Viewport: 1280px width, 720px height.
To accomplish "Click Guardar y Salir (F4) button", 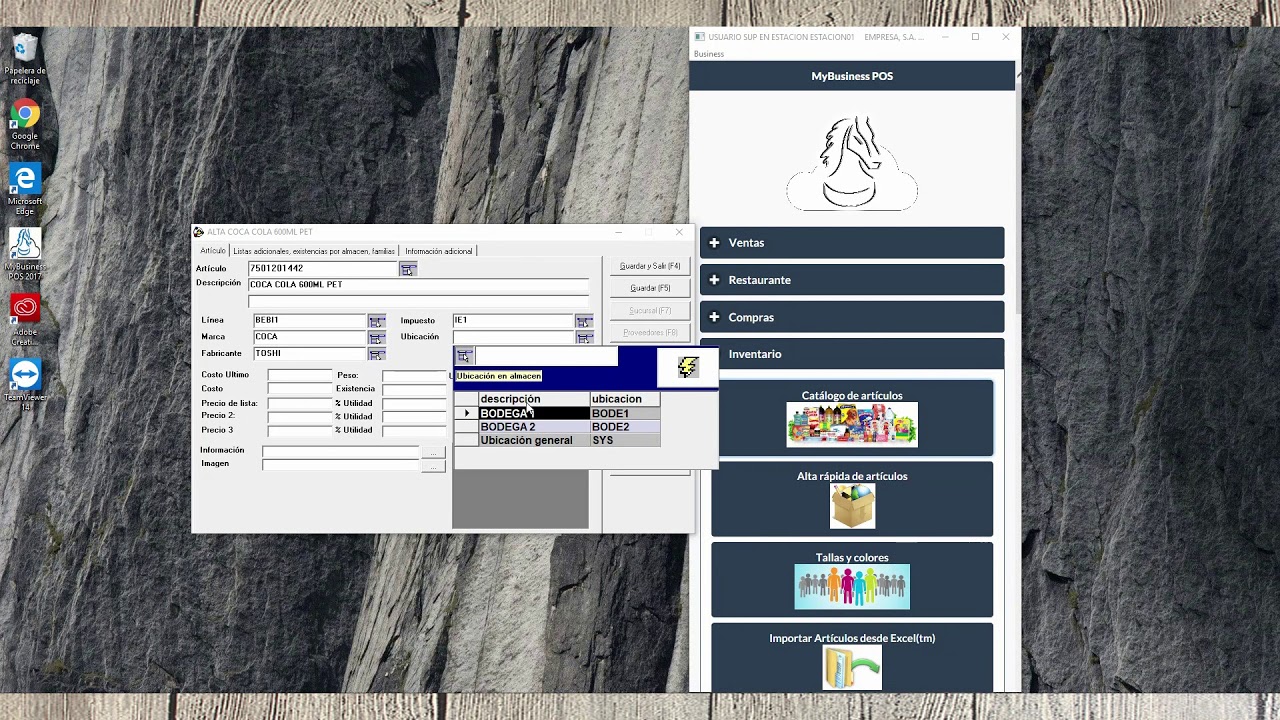I will click(650, 266).
